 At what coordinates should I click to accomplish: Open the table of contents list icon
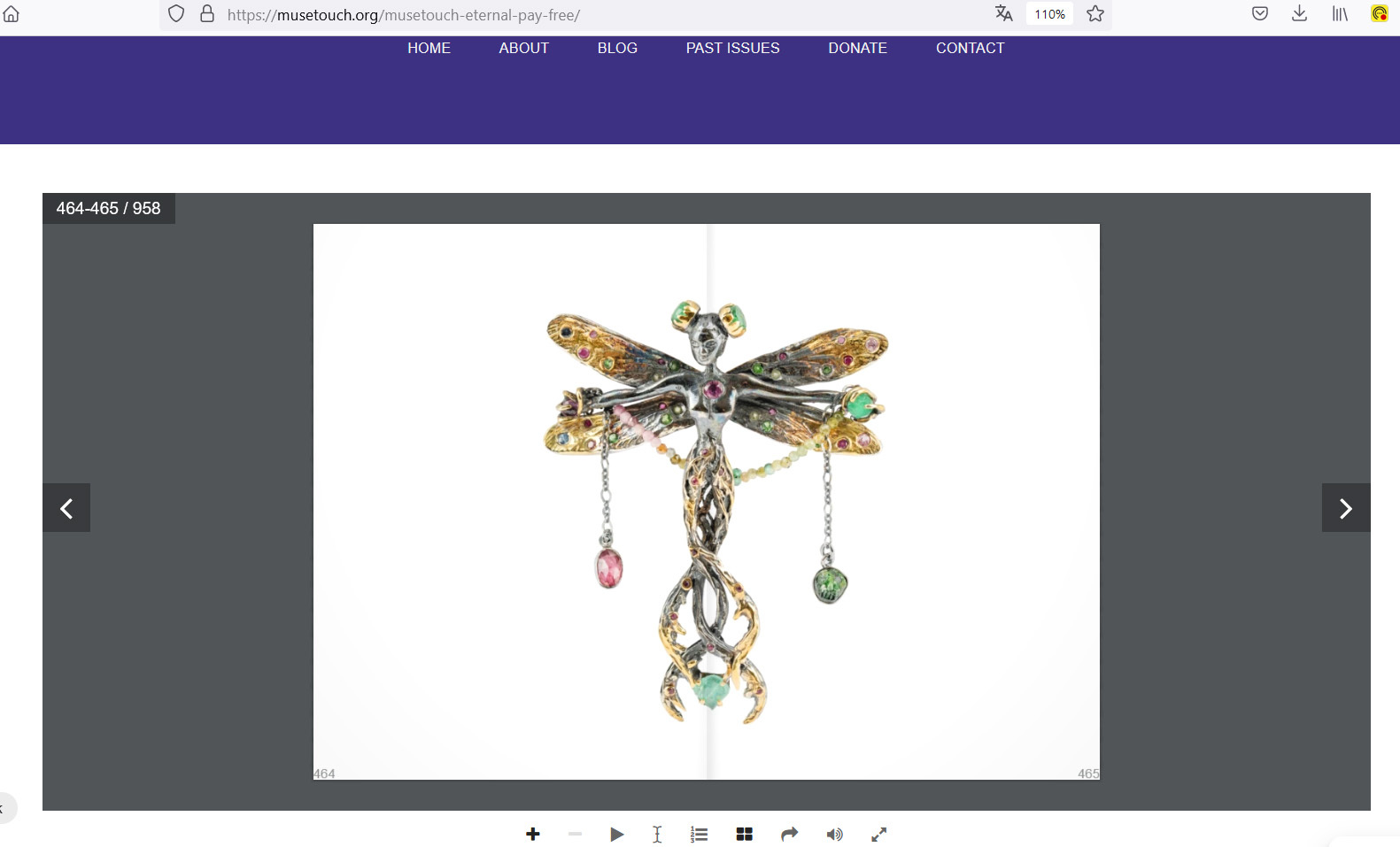[x=700, y=834]
